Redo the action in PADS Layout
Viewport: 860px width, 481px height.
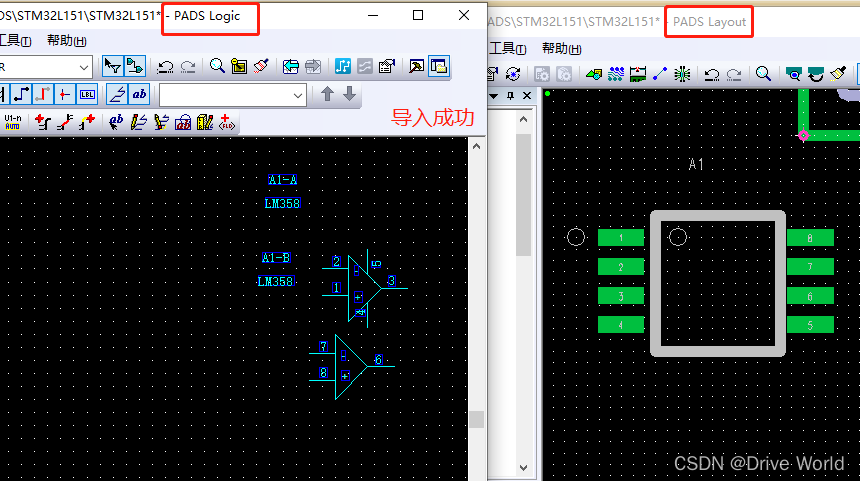point(734,74)
